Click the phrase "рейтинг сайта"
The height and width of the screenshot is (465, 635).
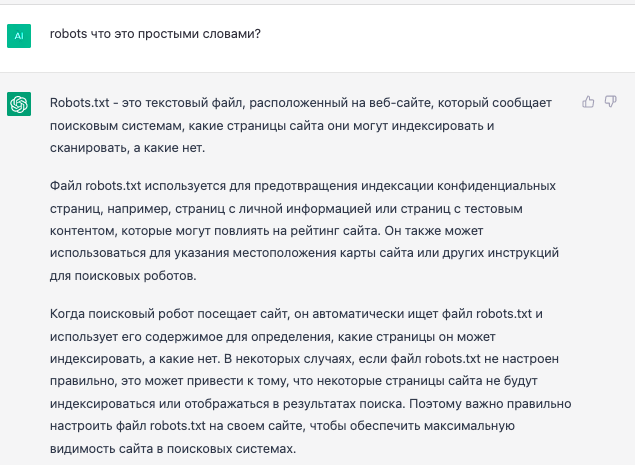tap(336, 231)
